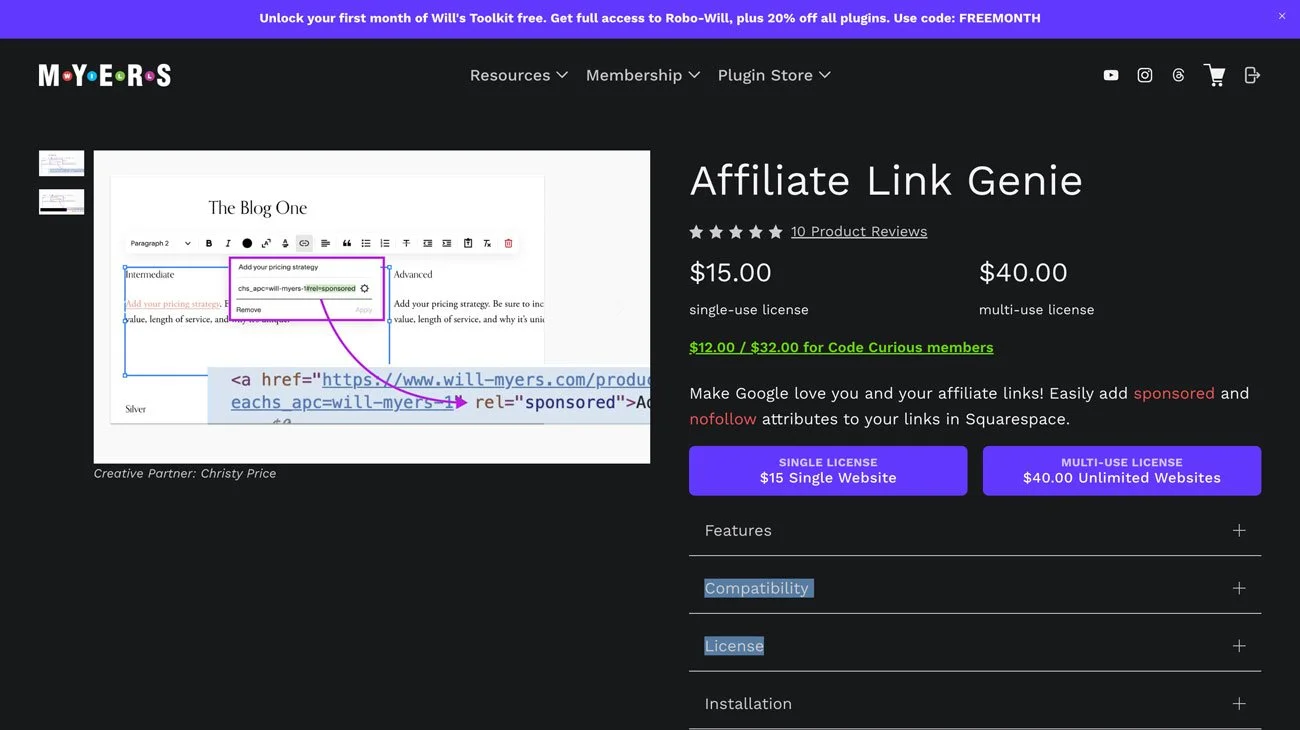Click the $40.00 price text
Screen dimensions: 1300x730
click(x=1023, y=272)
